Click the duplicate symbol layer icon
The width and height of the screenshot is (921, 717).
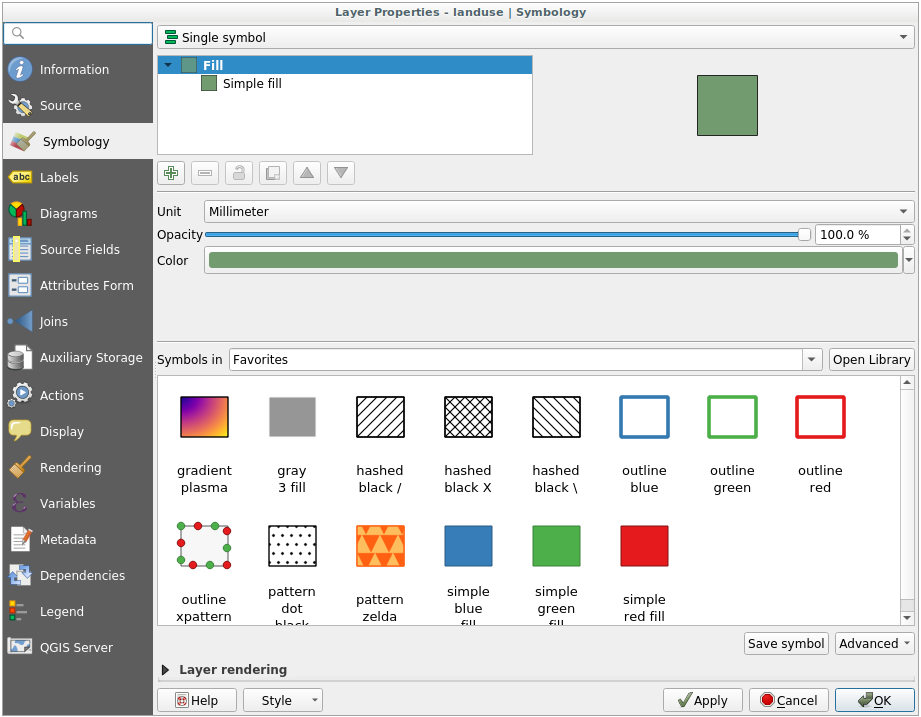pyautogui.click(x=272, y=173)
